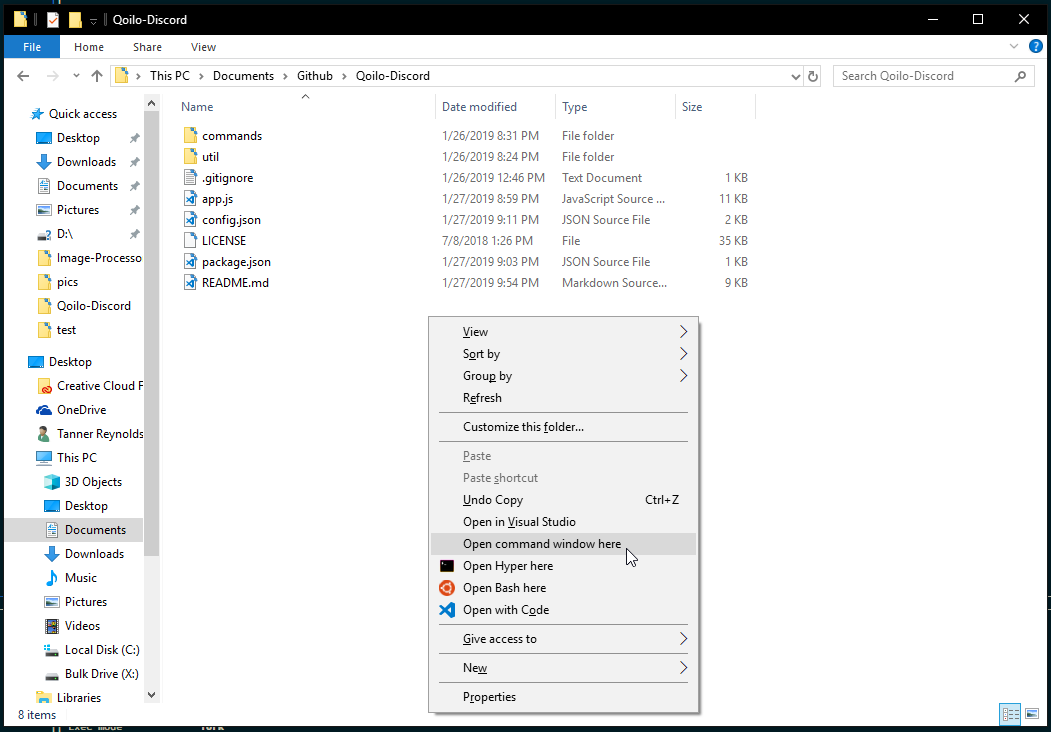Viewport: 1051px width, 732px height.
Task: Click the Videos film icon in sidebar
Action: tap(52, 626)
